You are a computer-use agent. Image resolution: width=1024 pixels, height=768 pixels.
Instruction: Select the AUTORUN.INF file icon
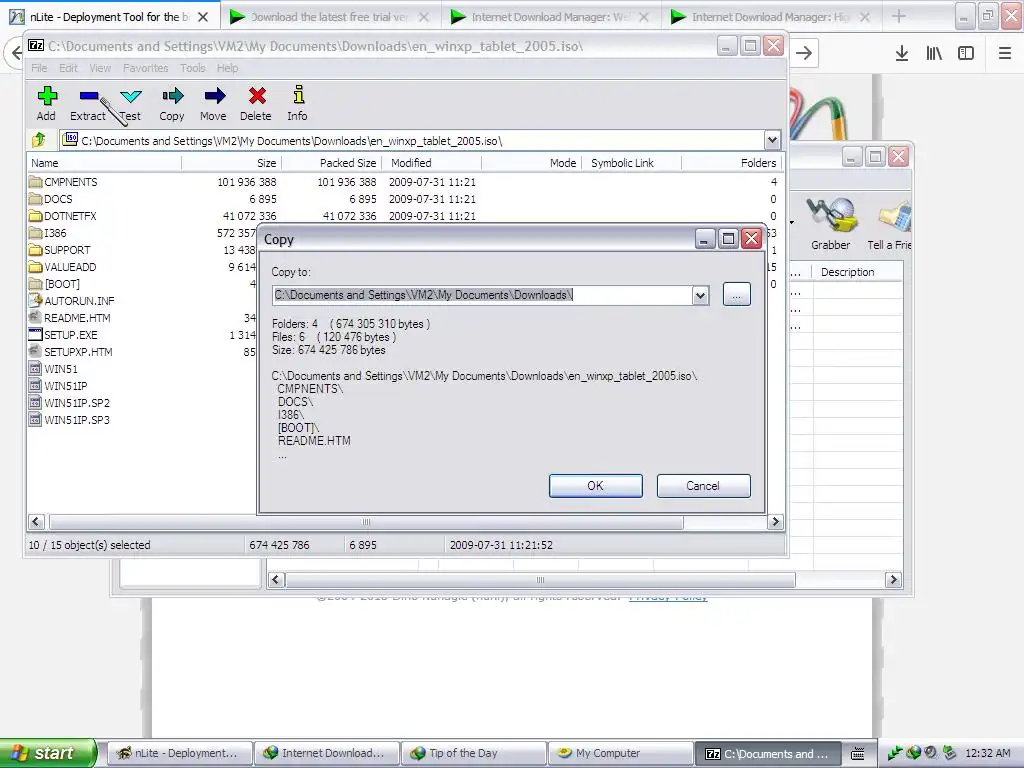35,300
